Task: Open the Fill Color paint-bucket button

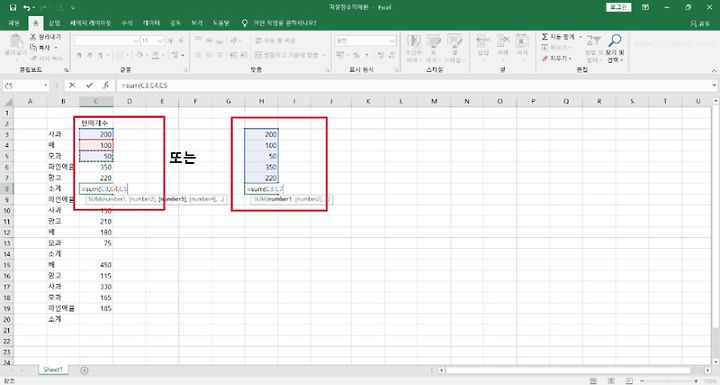Action: 140,55
